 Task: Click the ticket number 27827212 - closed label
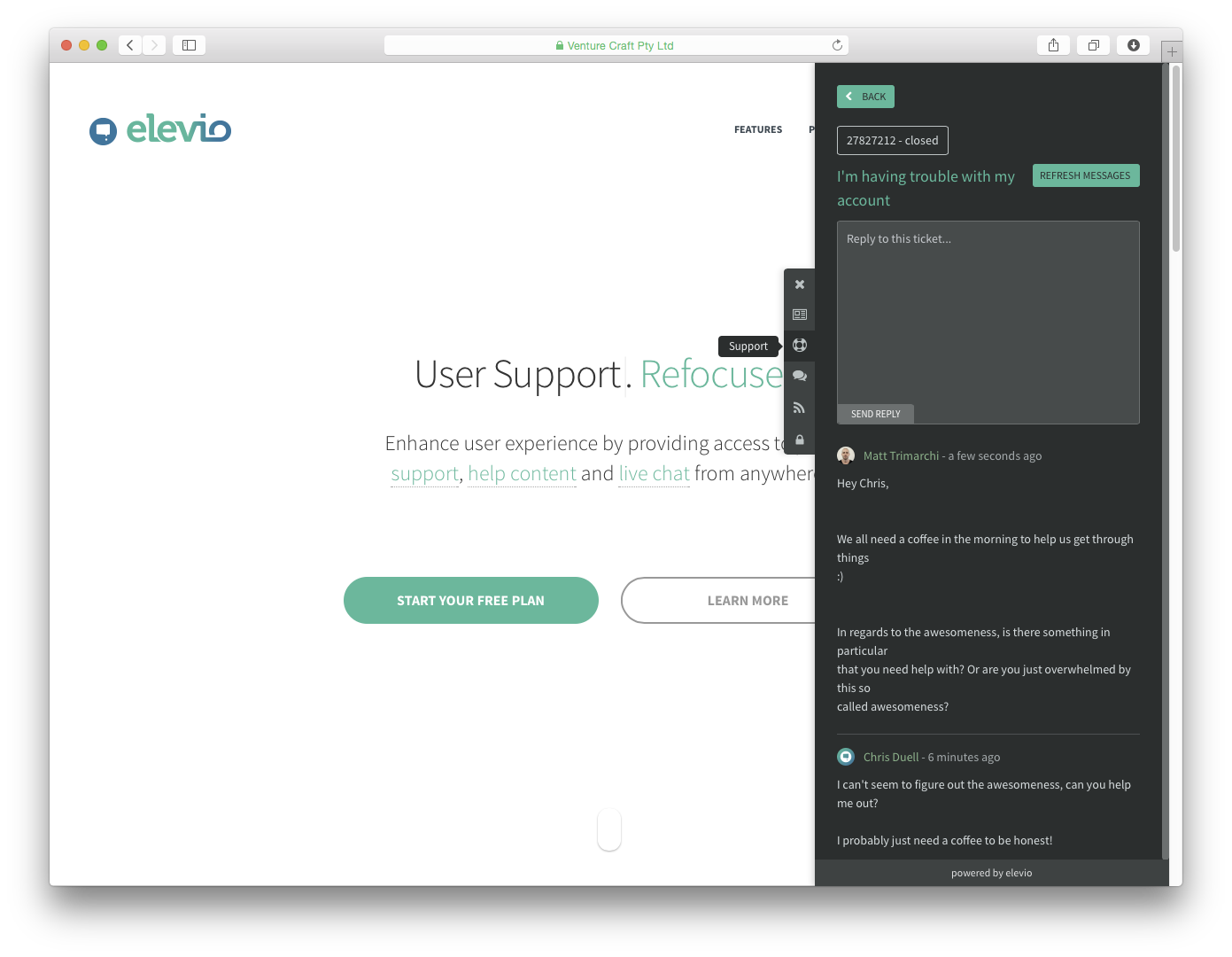tap(893, 141)
